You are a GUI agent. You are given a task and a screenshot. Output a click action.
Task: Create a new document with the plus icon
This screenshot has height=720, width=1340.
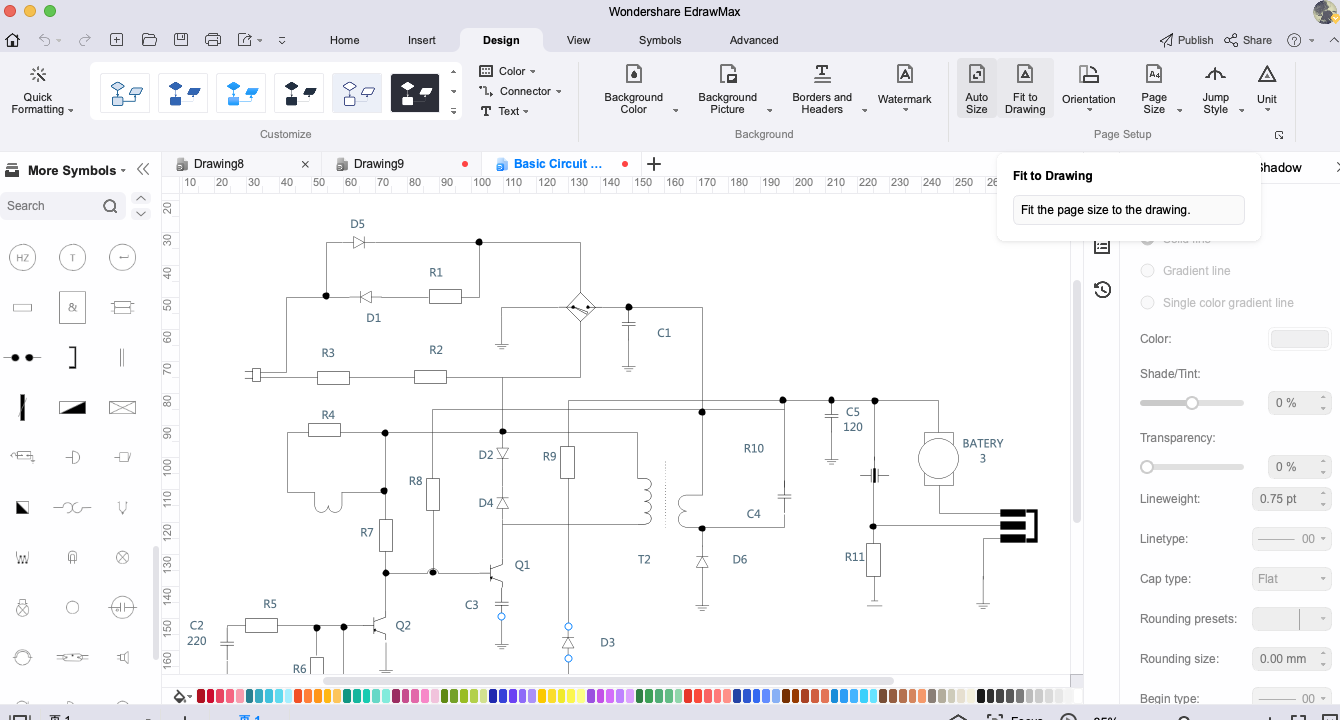tap(117, 40)
